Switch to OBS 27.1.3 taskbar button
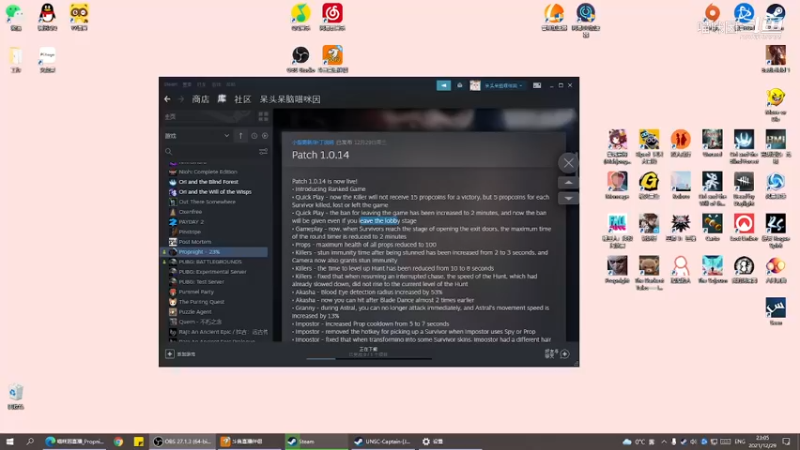800x450 pixels. coord(182,442)
